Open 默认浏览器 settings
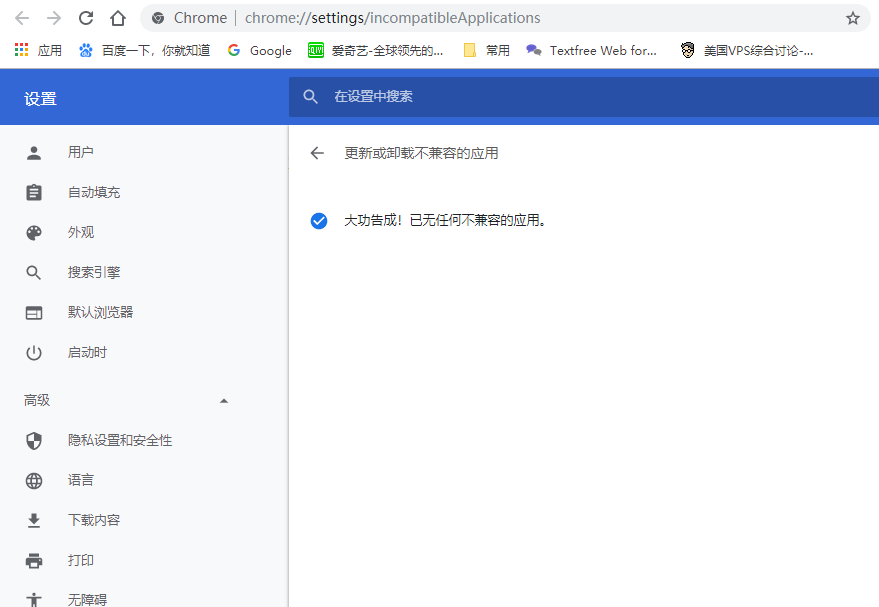The height and width of the screenshot is (607, 879). 100,312
